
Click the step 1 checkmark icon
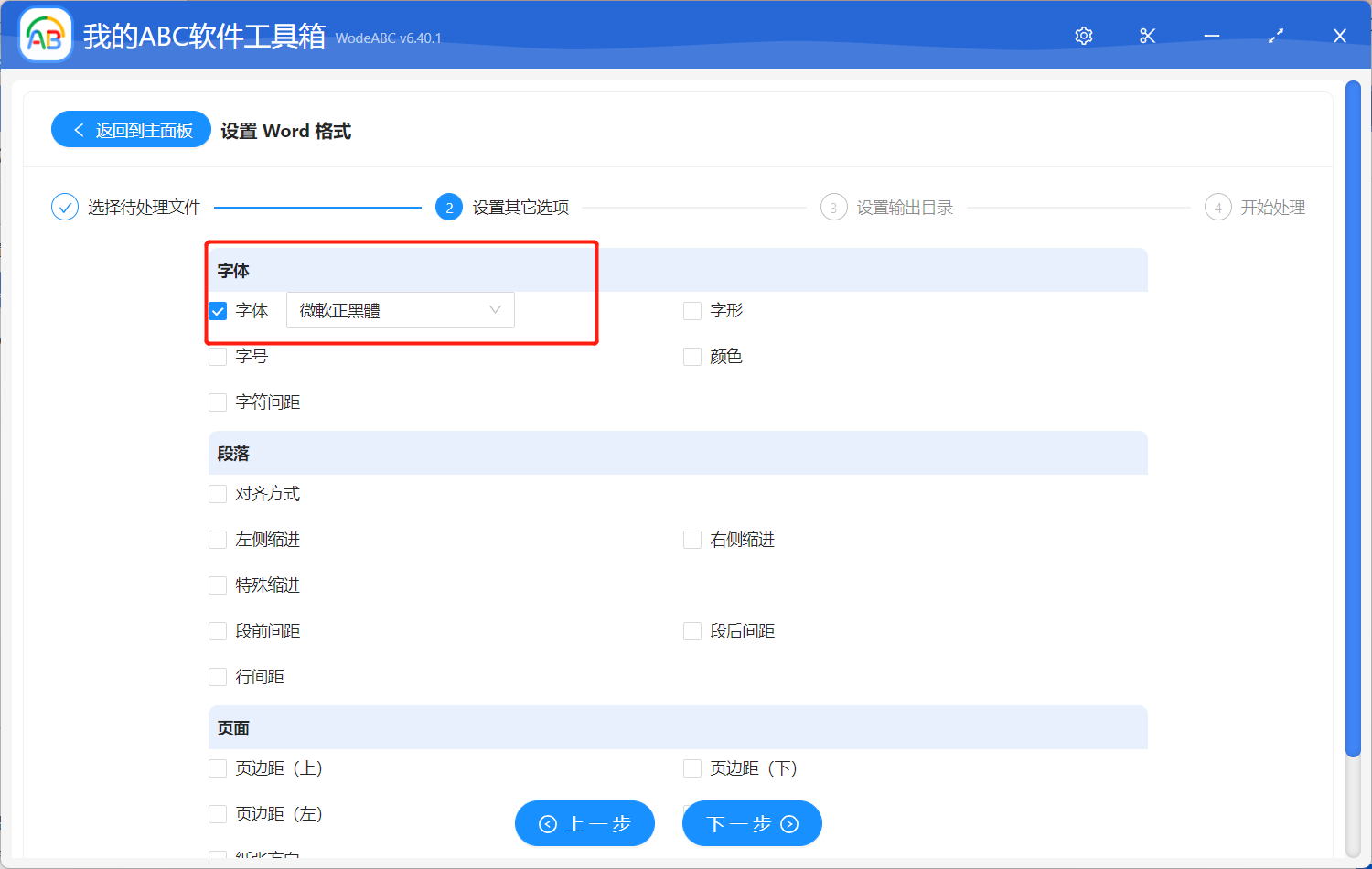coord(64,207)
